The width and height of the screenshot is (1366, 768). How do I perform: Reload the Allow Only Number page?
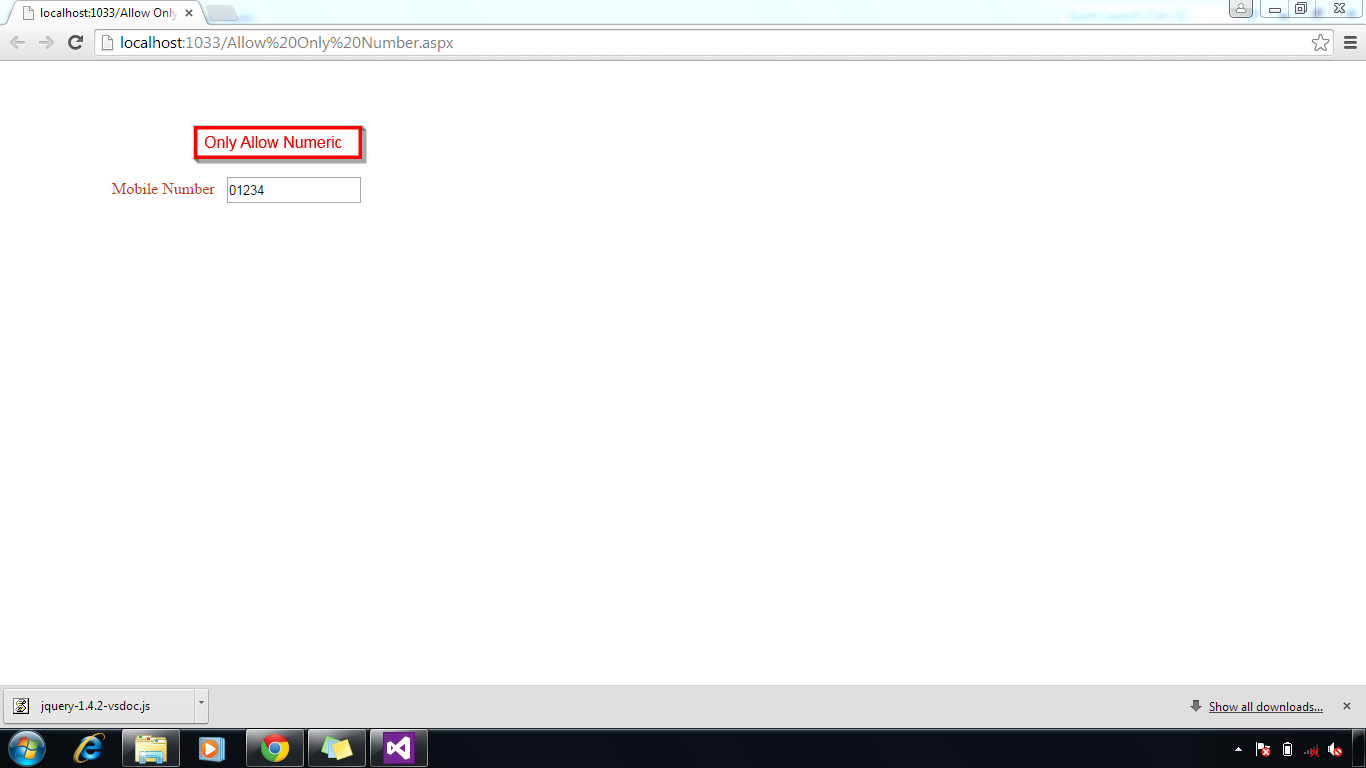pos(75,42)
